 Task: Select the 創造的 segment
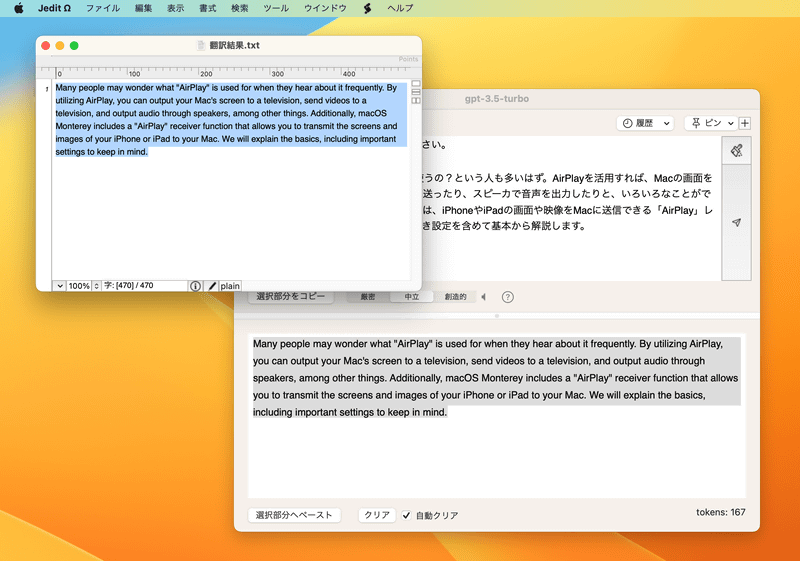click(455, 297)
